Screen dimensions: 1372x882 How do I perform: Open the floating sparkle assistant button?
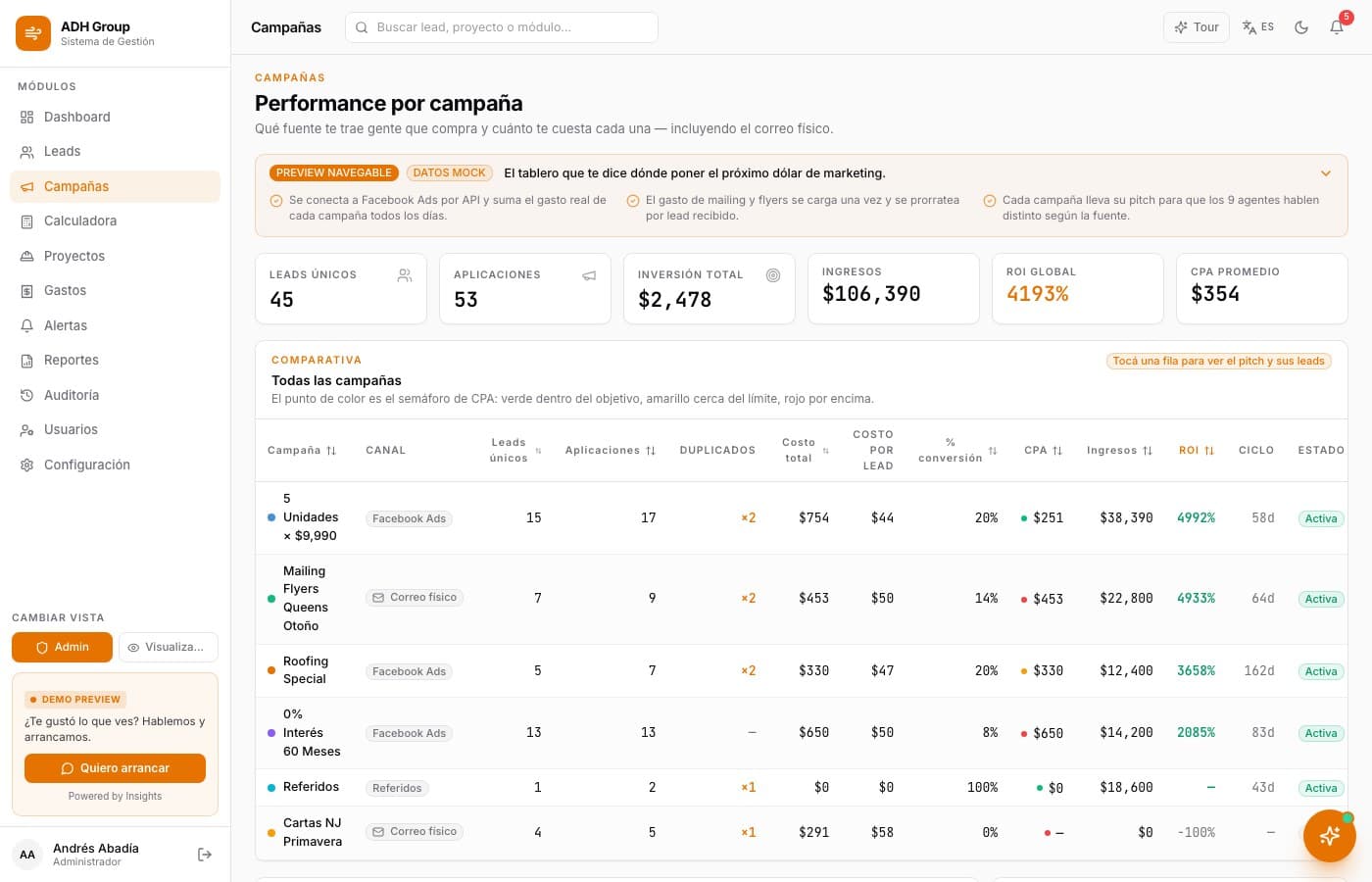pos(1329,836)
